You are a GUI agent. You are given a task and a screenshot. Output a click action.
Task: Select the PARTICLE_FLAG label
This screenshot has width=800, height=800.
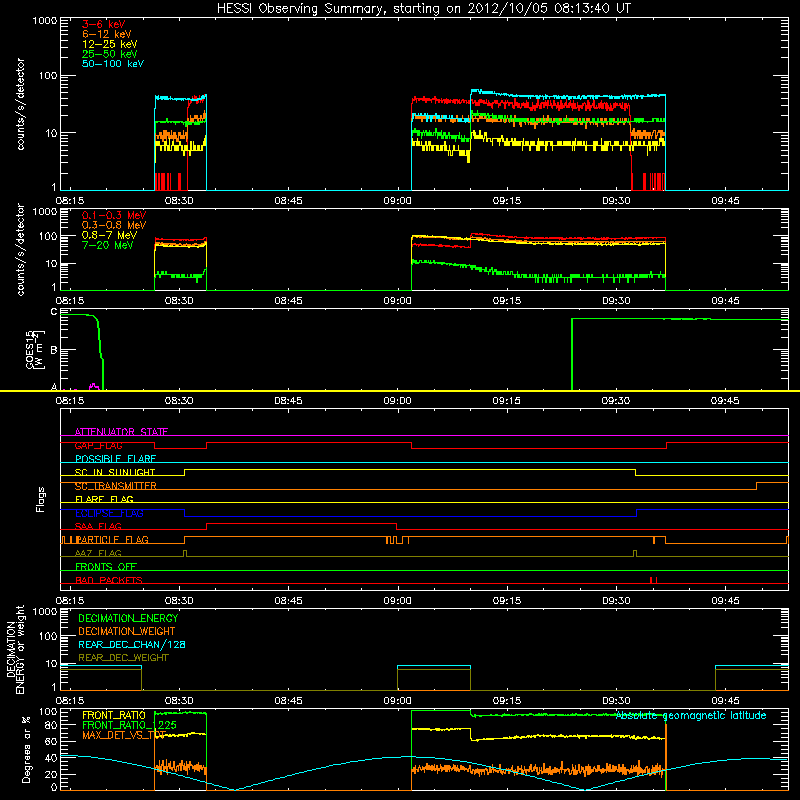click(112, 540)
